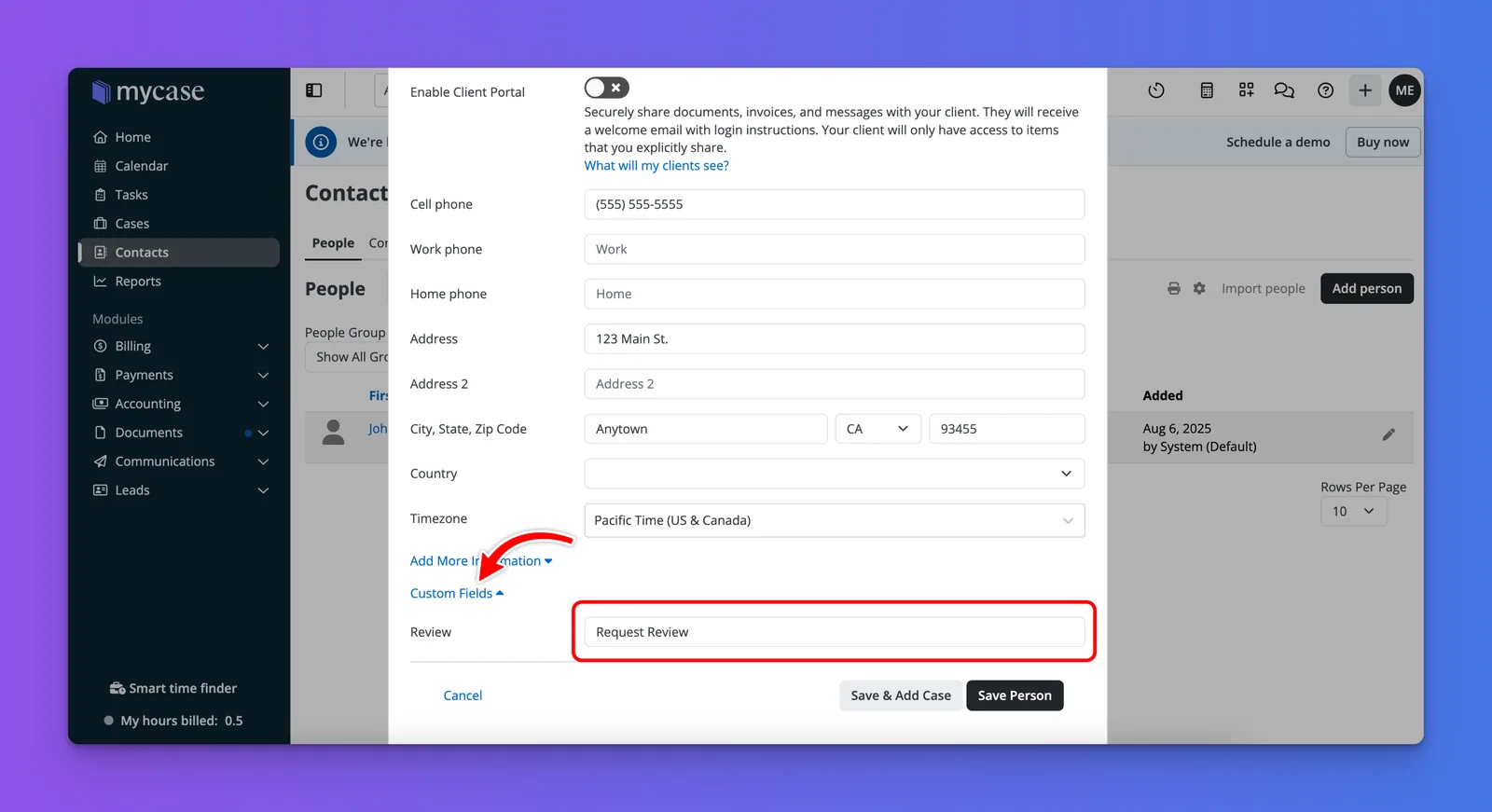This screenshot has width=1492, height=812.
Task: Click the Address 2 input field
Action: [835, 384]
